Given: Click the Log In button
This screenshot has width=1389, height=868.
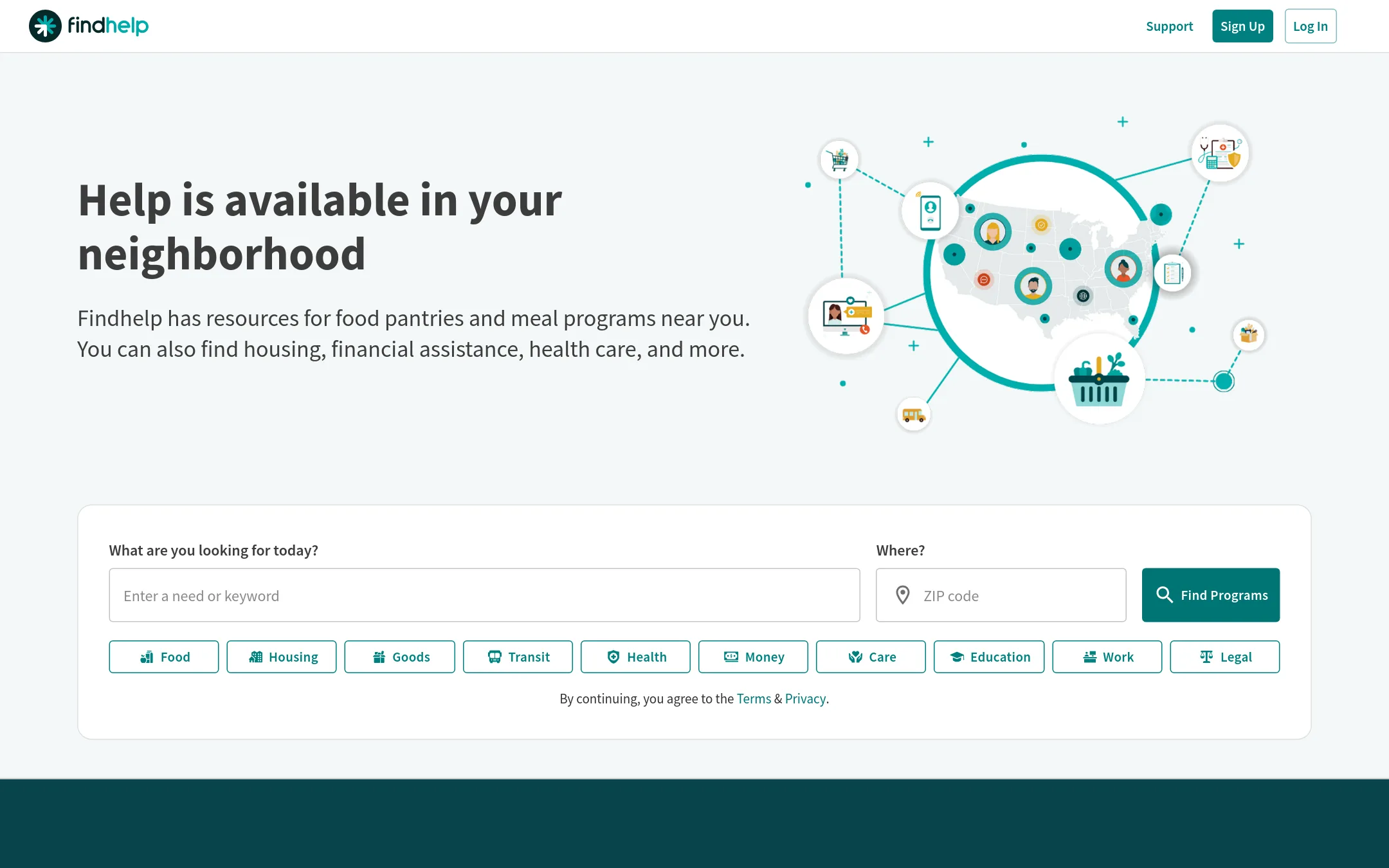Looking at the screenshot, I should [x=1311, y=26].
